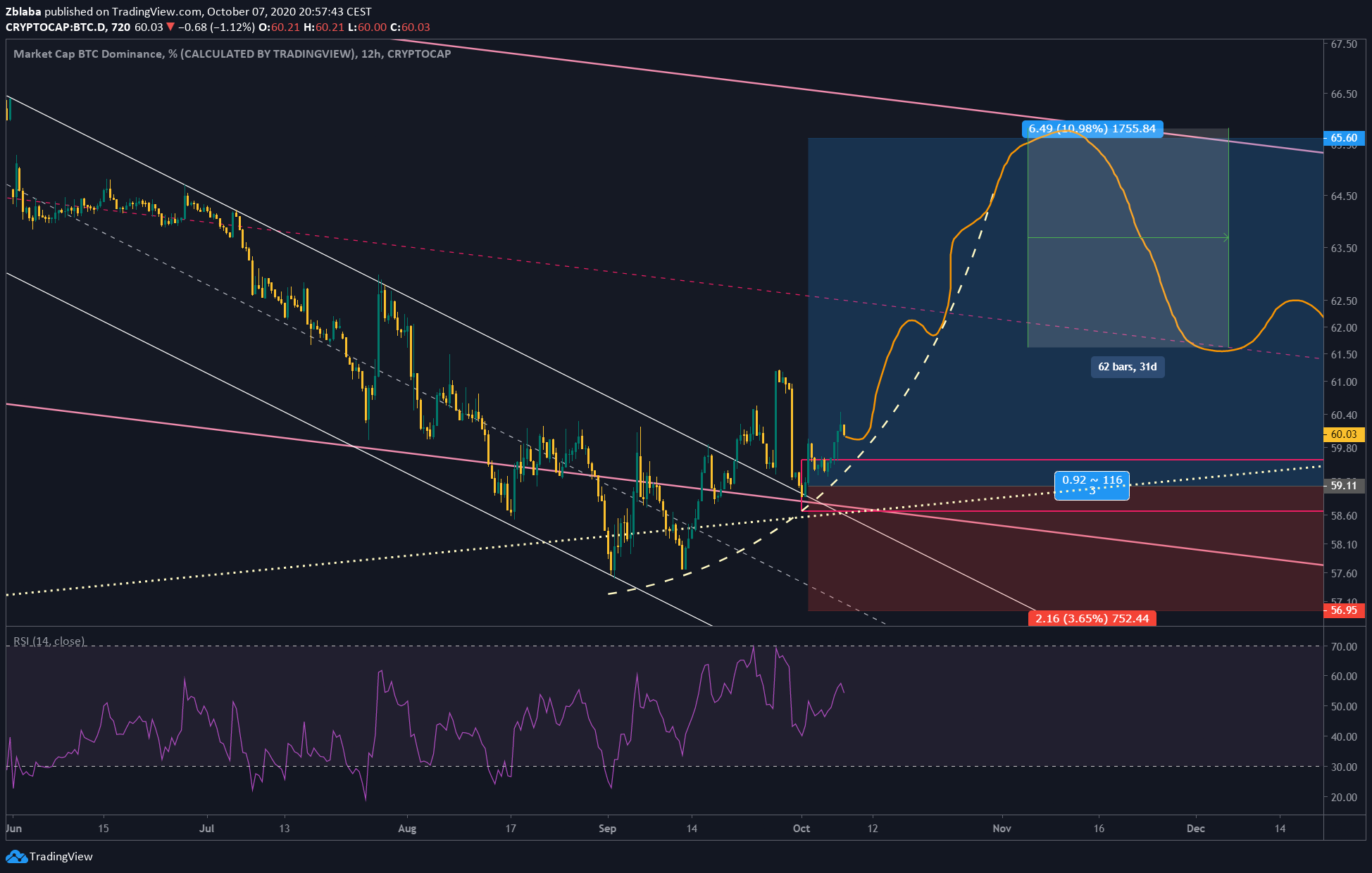The image size is (1372, 873).
Task: Click the 66.50 price scale value
Action: click(1344, 94)
